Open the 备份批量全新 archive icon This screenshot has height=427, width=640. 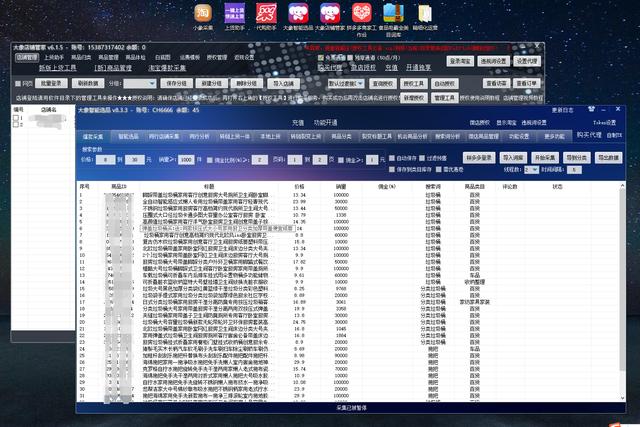pos(392,13)
